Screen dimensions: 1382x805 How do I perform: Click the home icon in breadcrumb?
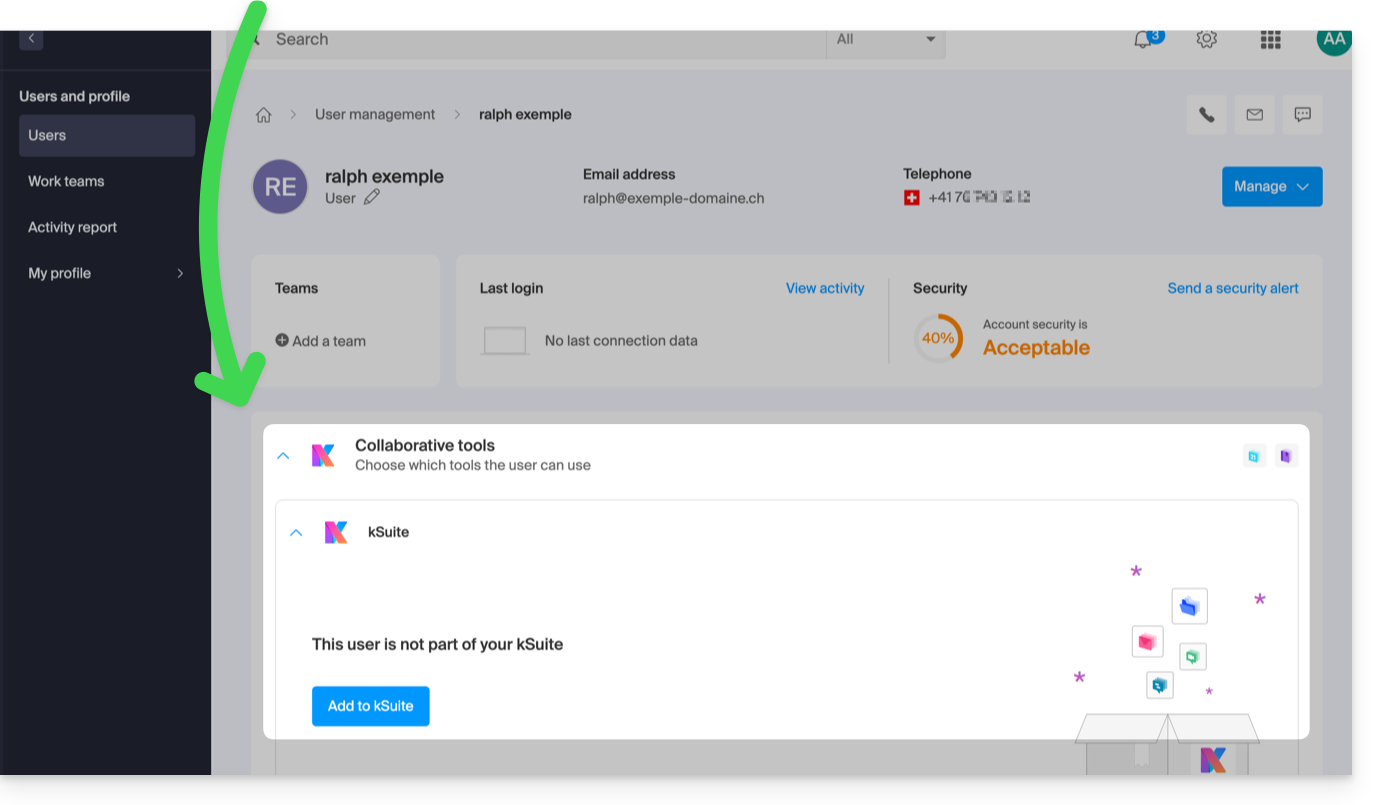(264, 115)
